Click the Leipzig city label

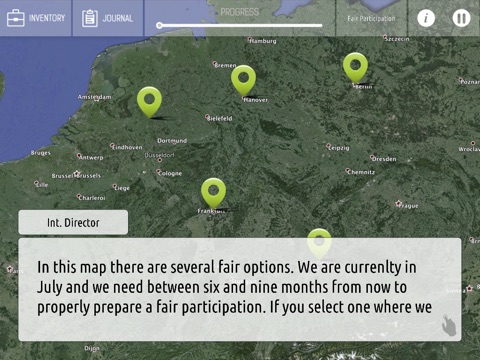(x=339, y=148)
